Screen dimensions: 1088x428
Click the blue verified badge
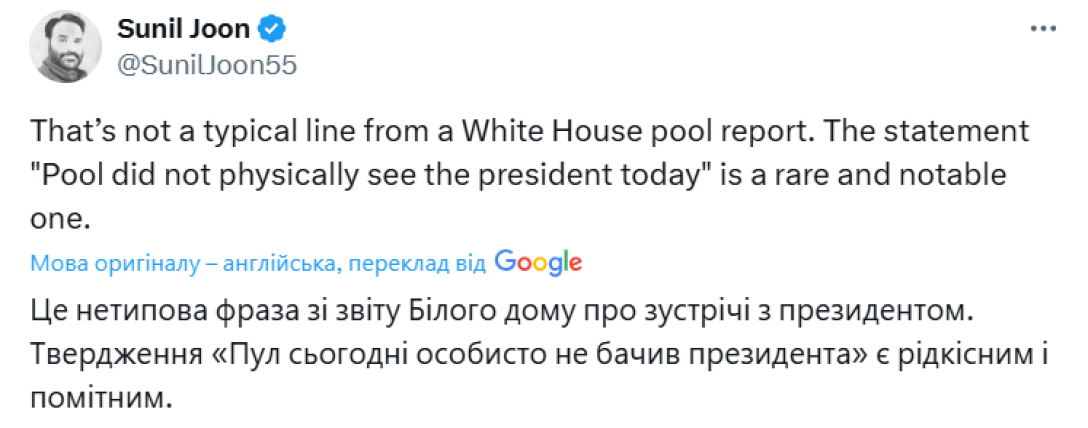pos(272,30)
